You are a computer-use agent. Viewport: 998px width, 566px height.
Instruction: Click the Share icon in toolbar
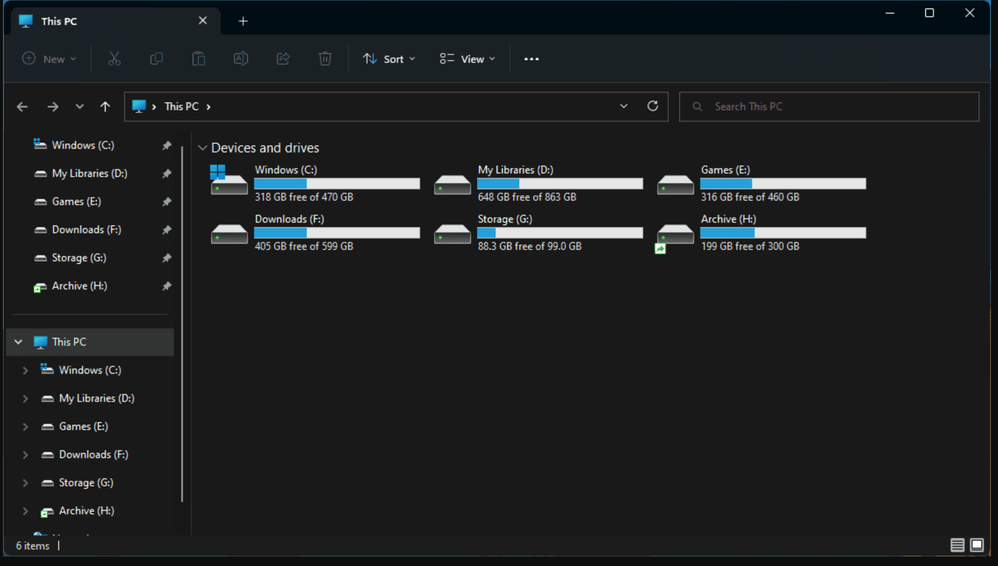coord(283,59)
